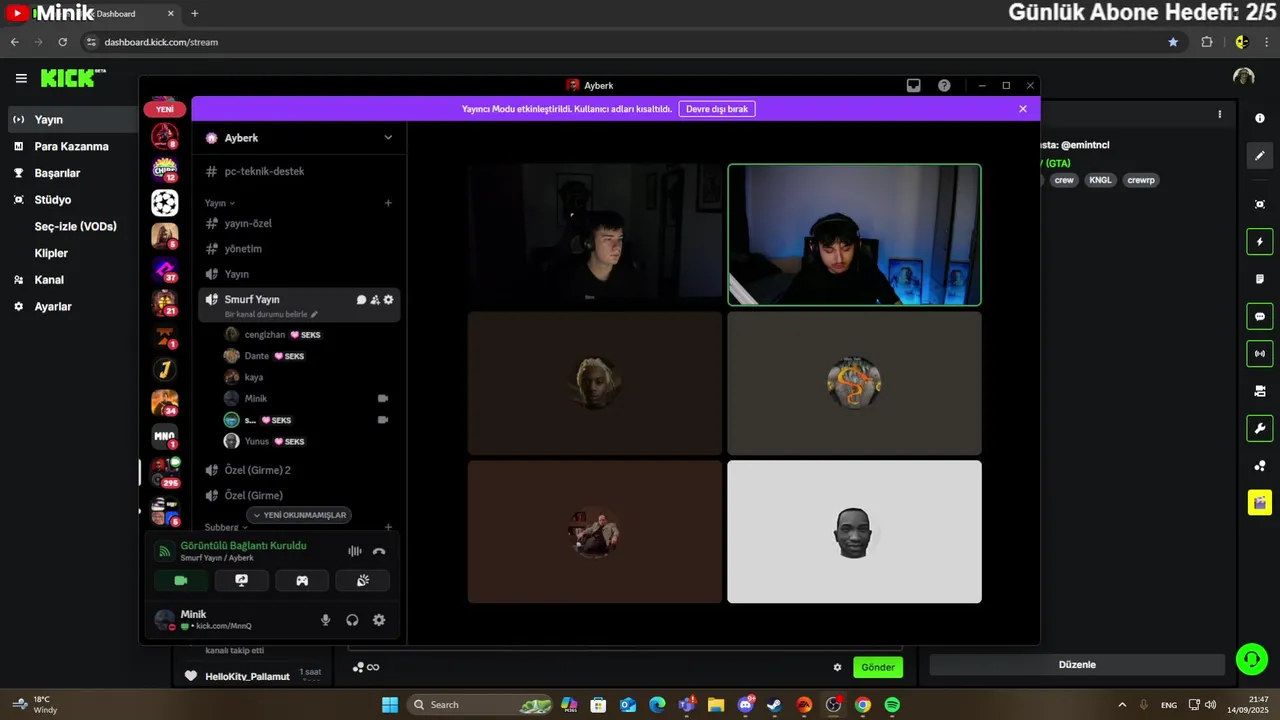Jump to YENİ OKUNMAMIŞLAR unread messages

point(299,515)
